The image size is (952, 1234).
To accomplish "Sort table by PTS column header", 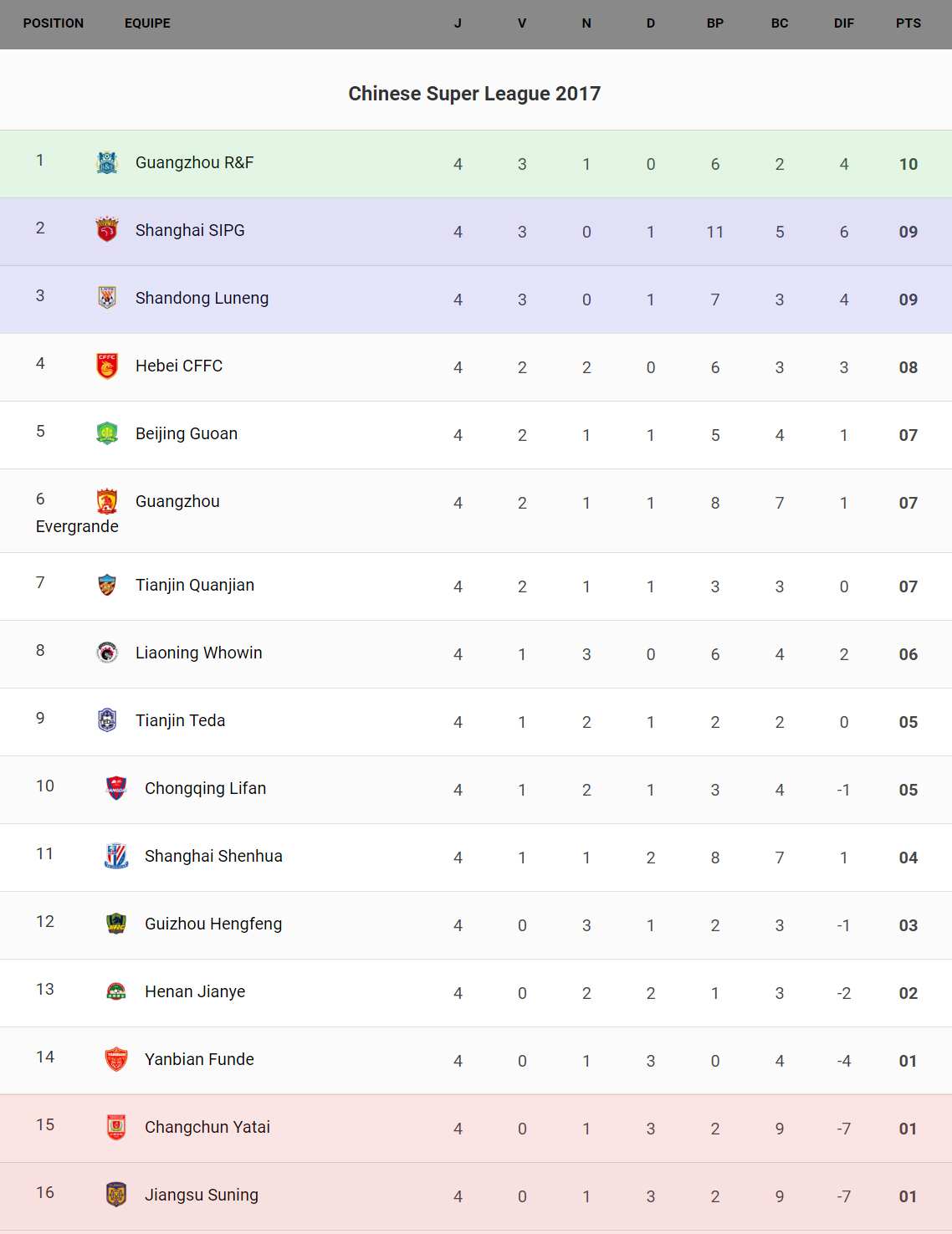I will click(908, 23).
